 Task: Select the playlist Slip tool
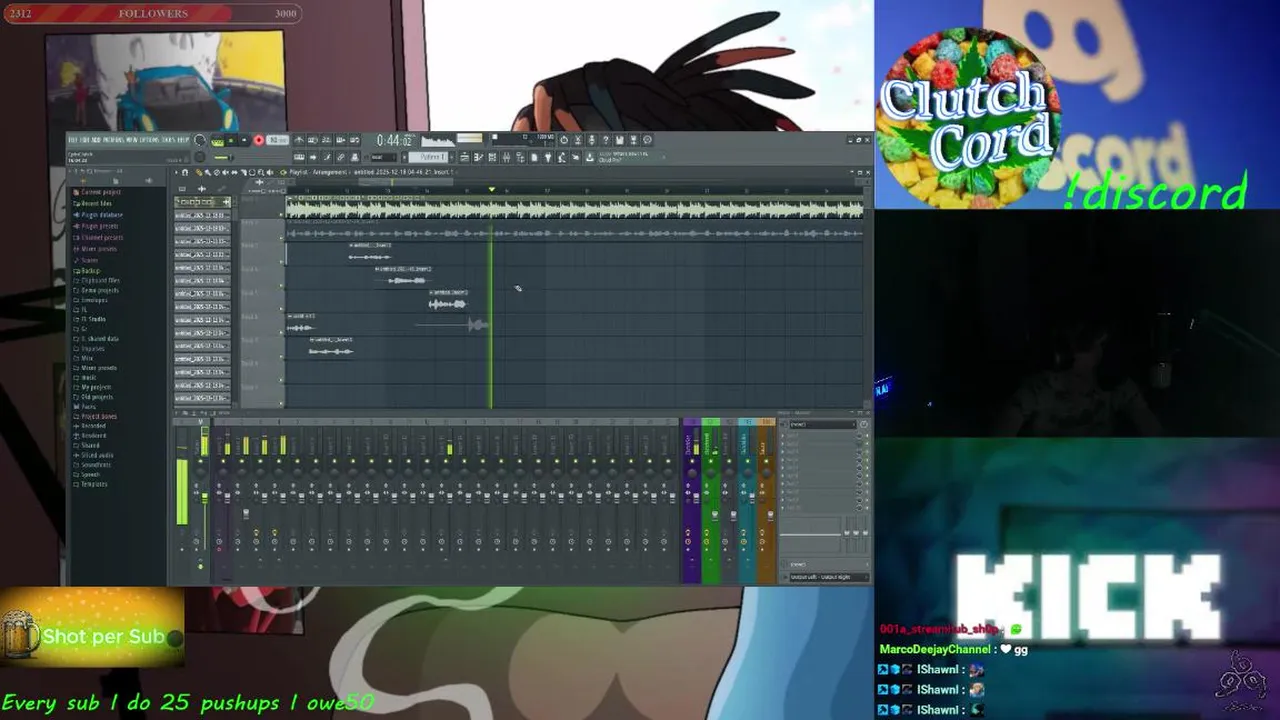point(235,172)
